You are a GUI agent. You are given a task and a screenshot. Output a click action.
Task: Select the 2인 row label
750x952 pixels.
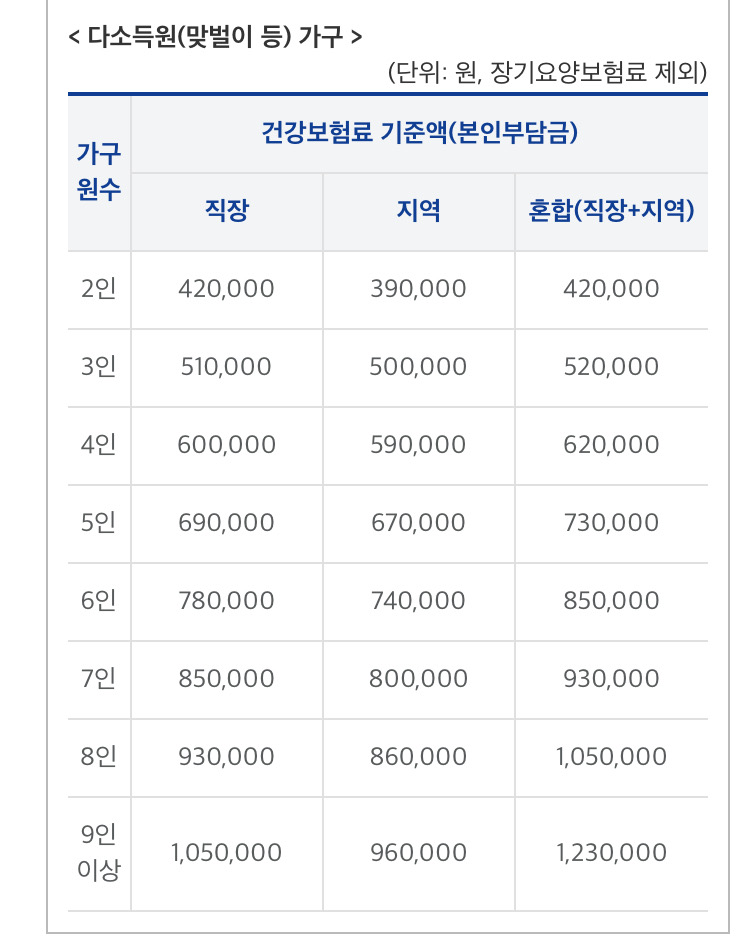coord(99,289)
